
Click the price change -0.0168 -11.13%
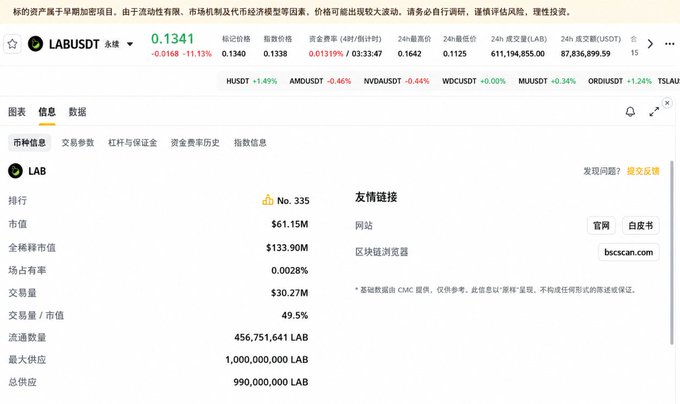[x=181, y=54]
